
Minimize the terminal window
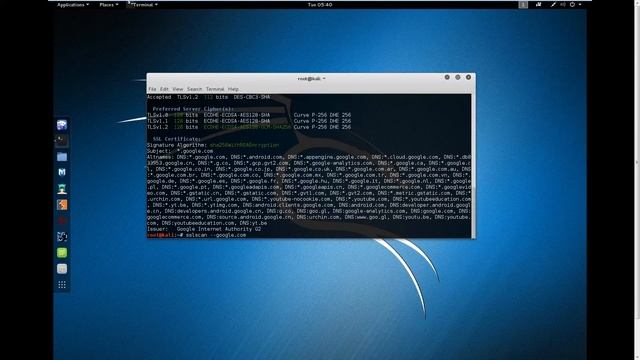[447, 77]
